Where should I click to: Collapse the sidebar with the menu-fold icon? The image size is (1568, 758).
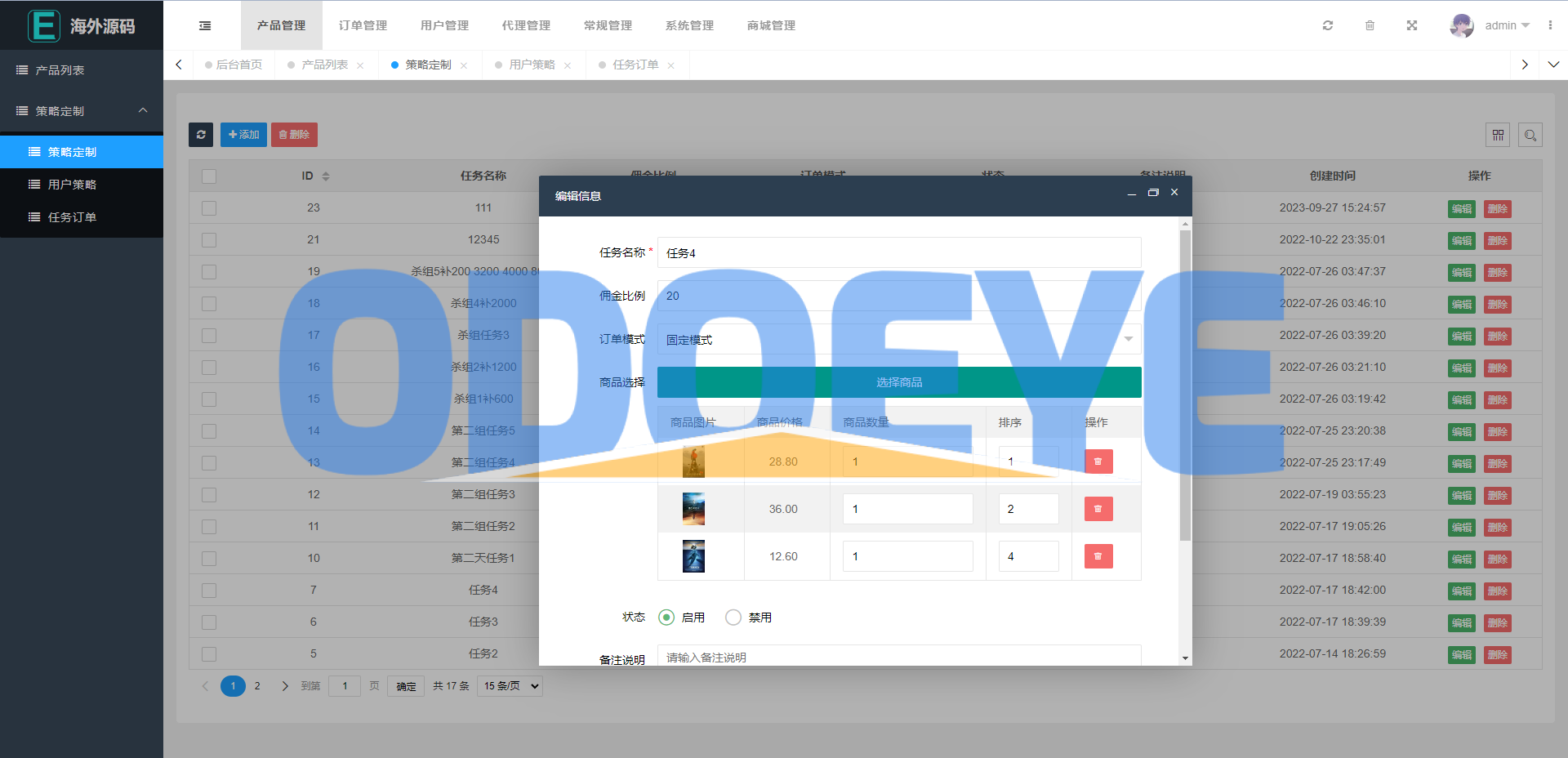(205, 25)
